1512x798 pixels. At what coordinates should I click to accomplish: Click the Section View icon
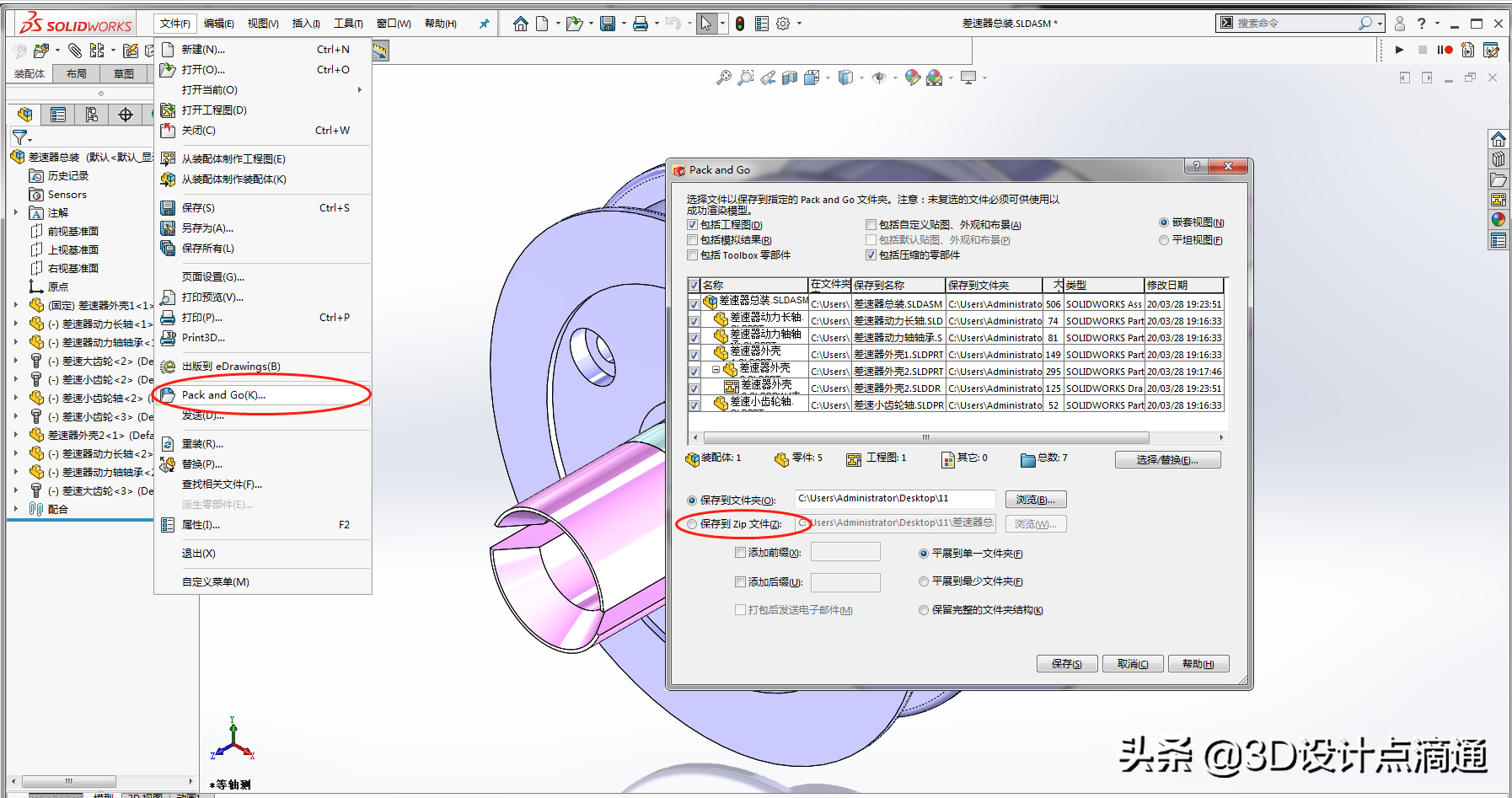(x=789, y=78)
